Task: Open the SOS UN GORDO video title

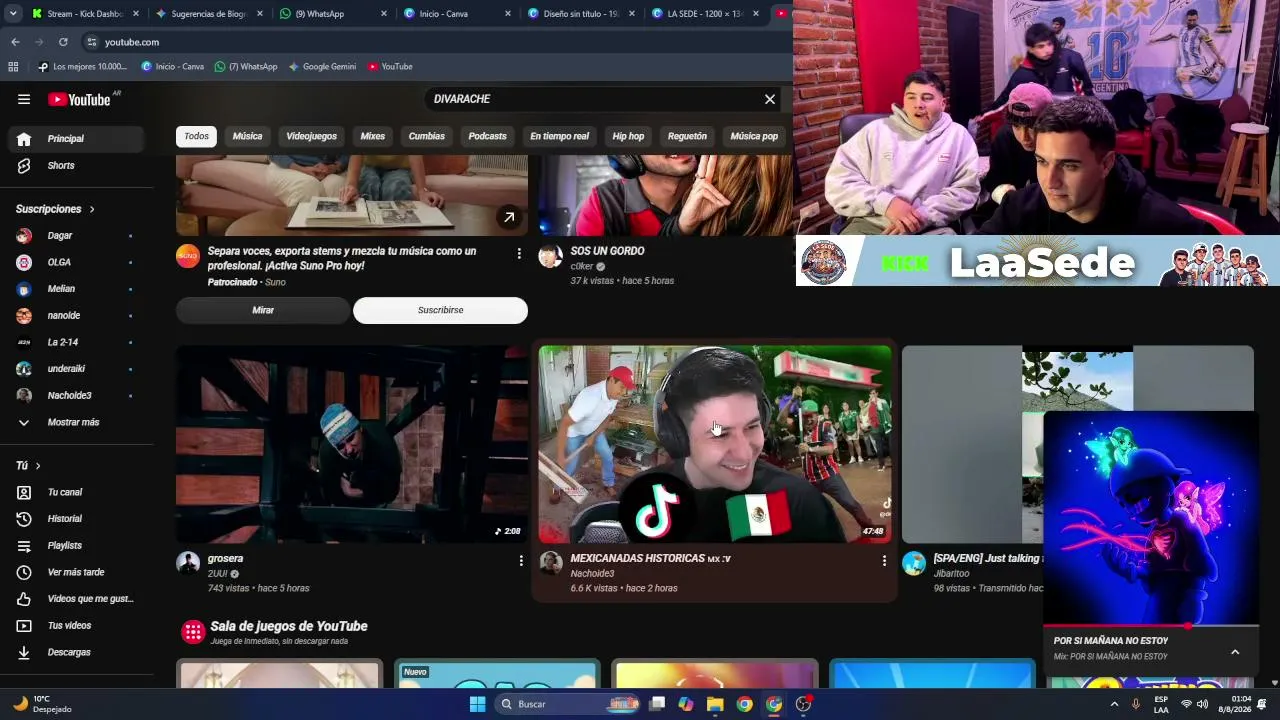Action: click(x=607, y=251)
